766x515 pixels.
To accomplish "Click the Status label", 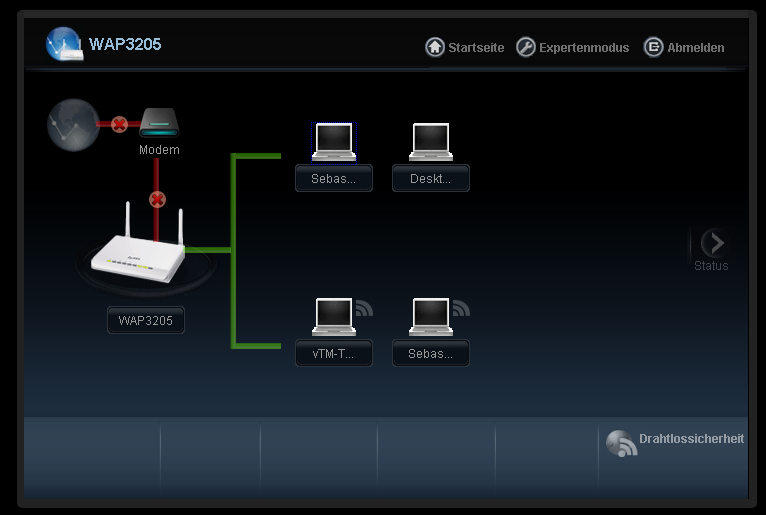I will point(711,266).
